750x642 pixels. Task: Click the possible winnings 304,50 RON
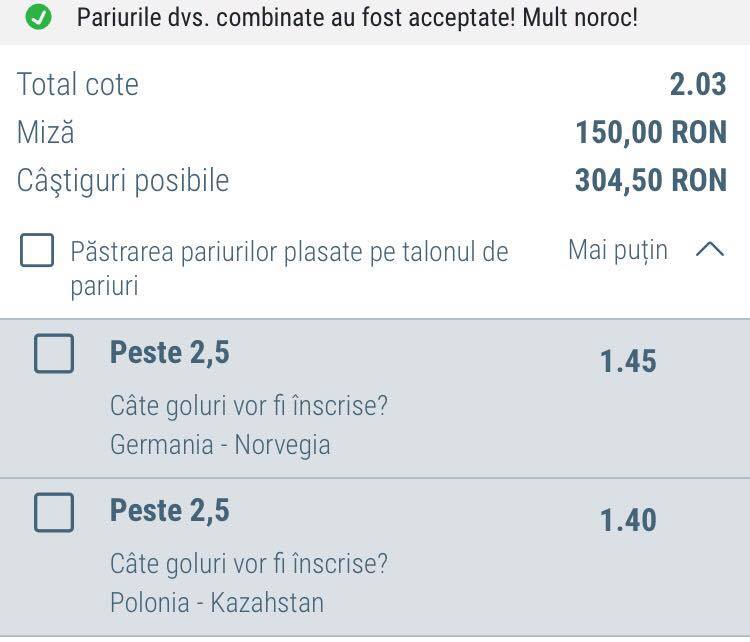point(651,180)
